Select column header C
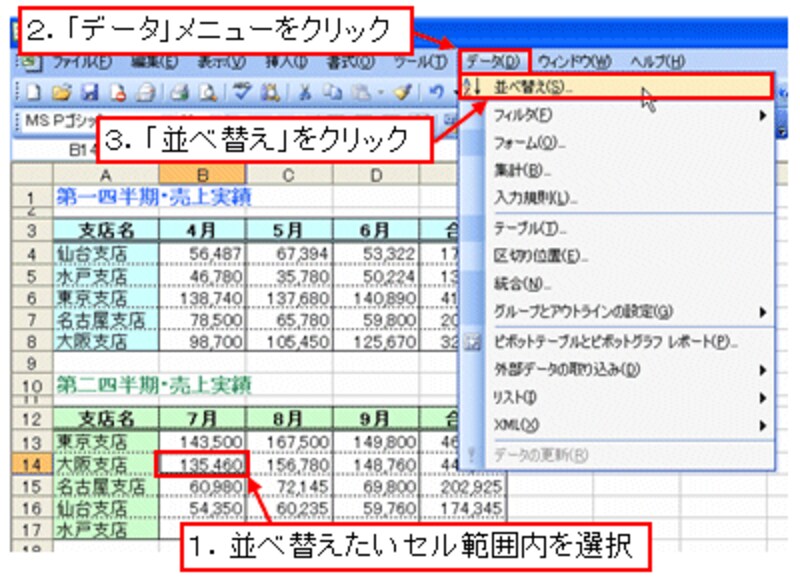Image resolution: width=800 pixels, height=580 pixels. [289, 175]
